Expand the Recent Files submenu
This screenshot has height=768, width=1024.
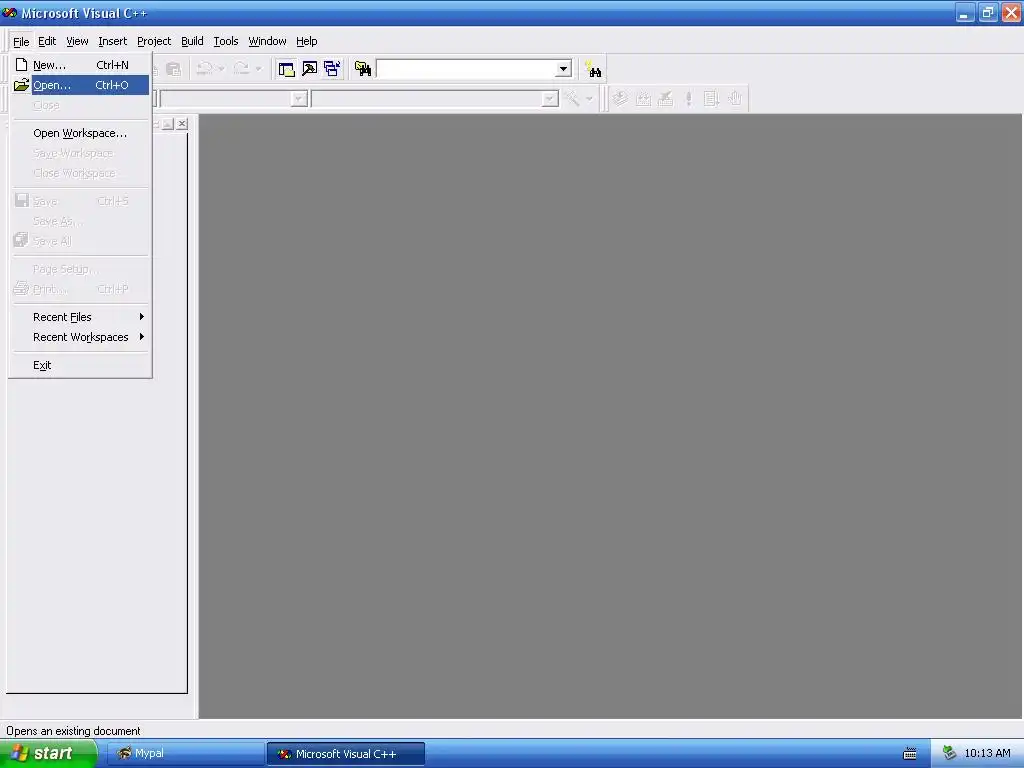pos(81,317)
